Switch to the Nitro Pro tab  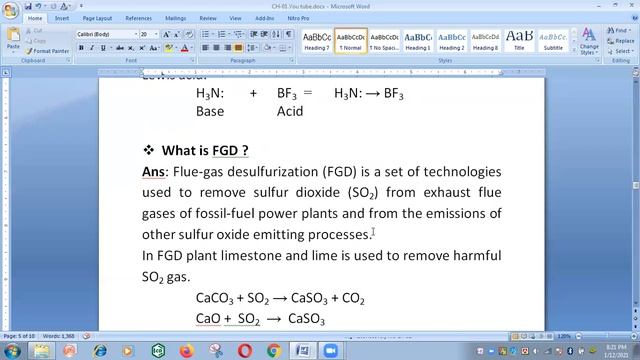[x=298, y=18]
